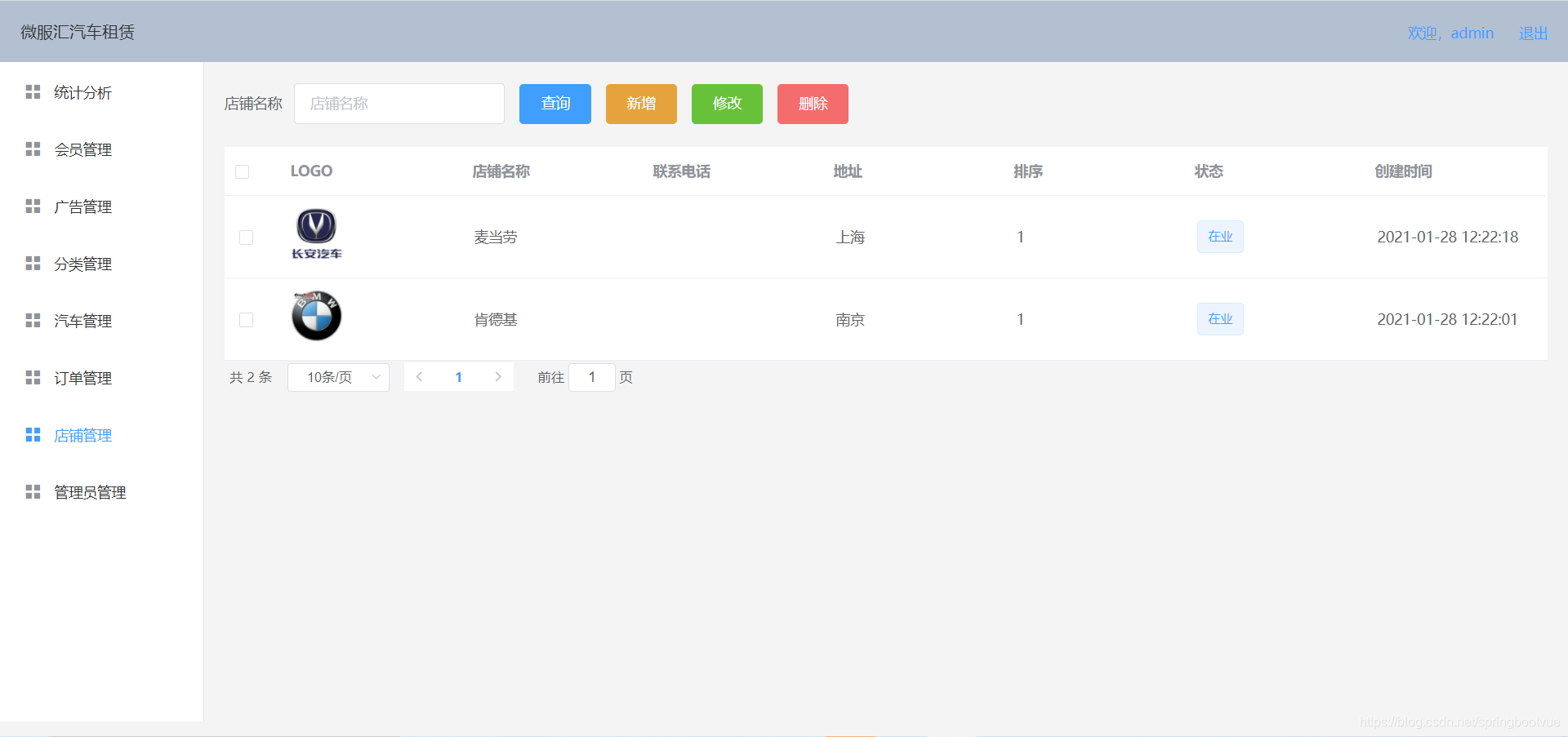Screen dimensions: 1568x737
Task: Check the checkbox for the 麦当劳 row
Action: point(247,238)
